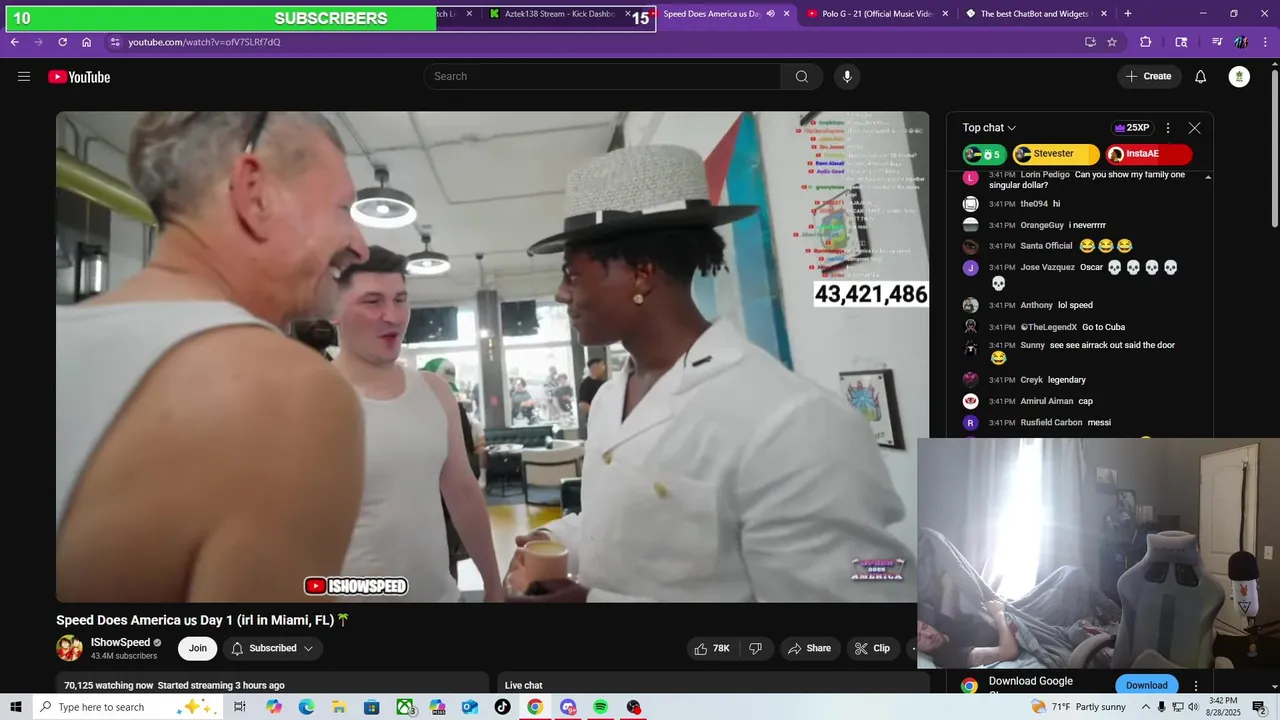Open the Chrome media controls icon

tap(1217, 42)
